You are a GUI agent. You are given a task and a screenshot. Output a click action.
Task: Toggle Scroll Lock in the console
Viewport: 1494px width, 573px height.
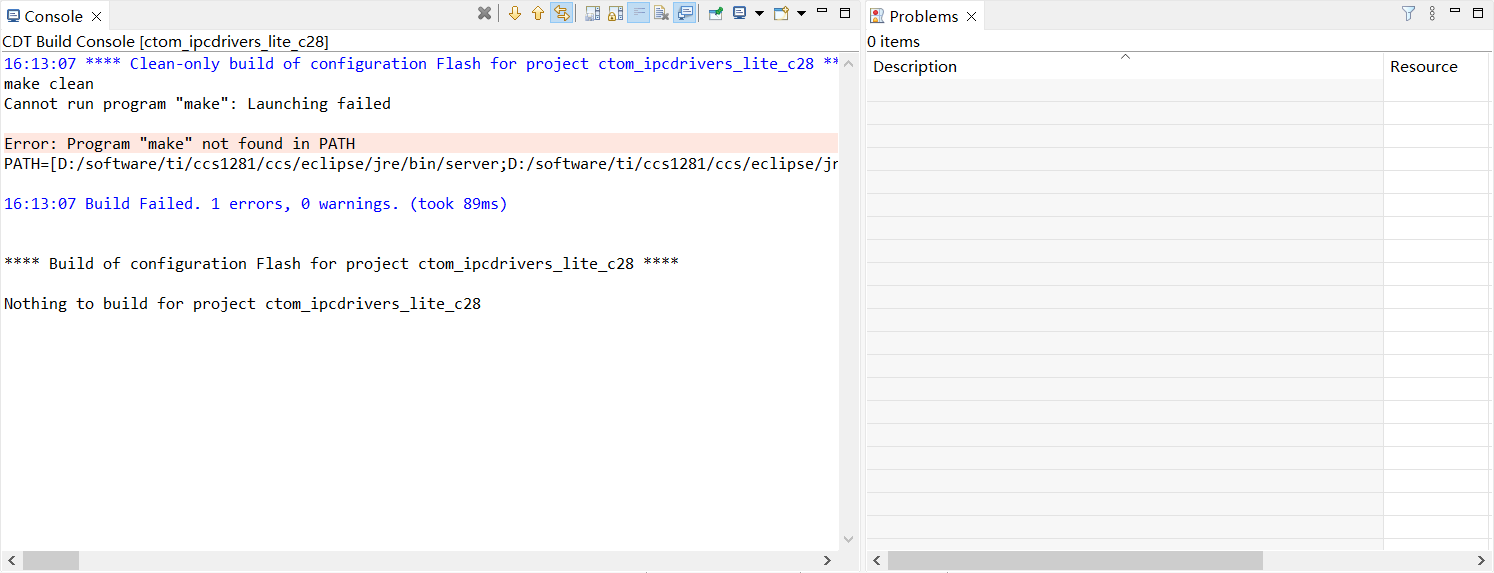click(x=615, y=13)
